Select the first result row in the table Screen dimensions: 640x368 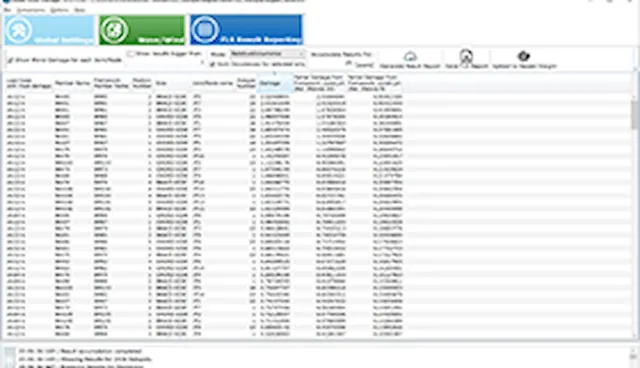coord(204,97)
